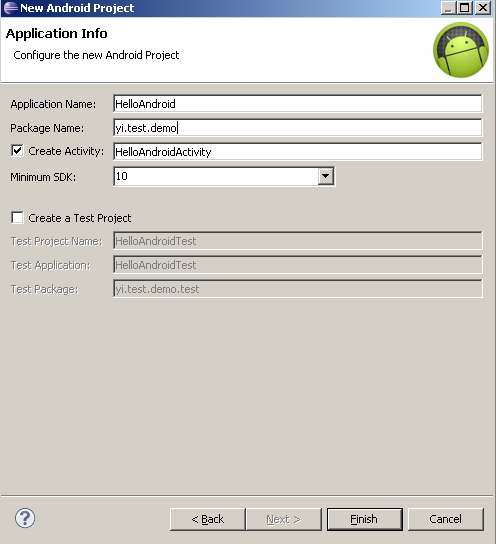Close the dialog with the X button
The height and width of the screenshot is (544, 496).
482,8
